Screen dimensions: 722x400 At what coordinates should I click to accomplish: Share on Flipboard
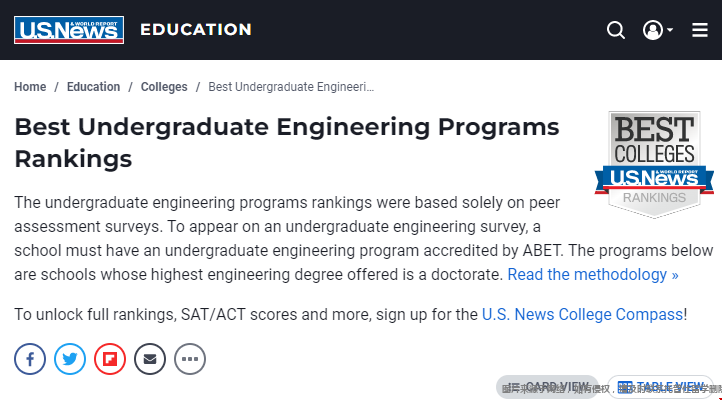point(110,359)
